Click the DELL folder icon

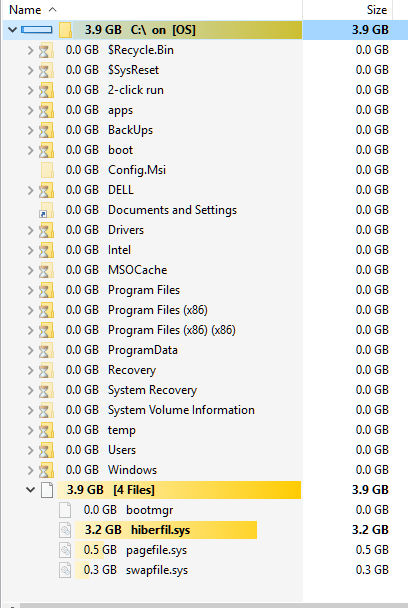pyautogui.click(x=46, y=190)
